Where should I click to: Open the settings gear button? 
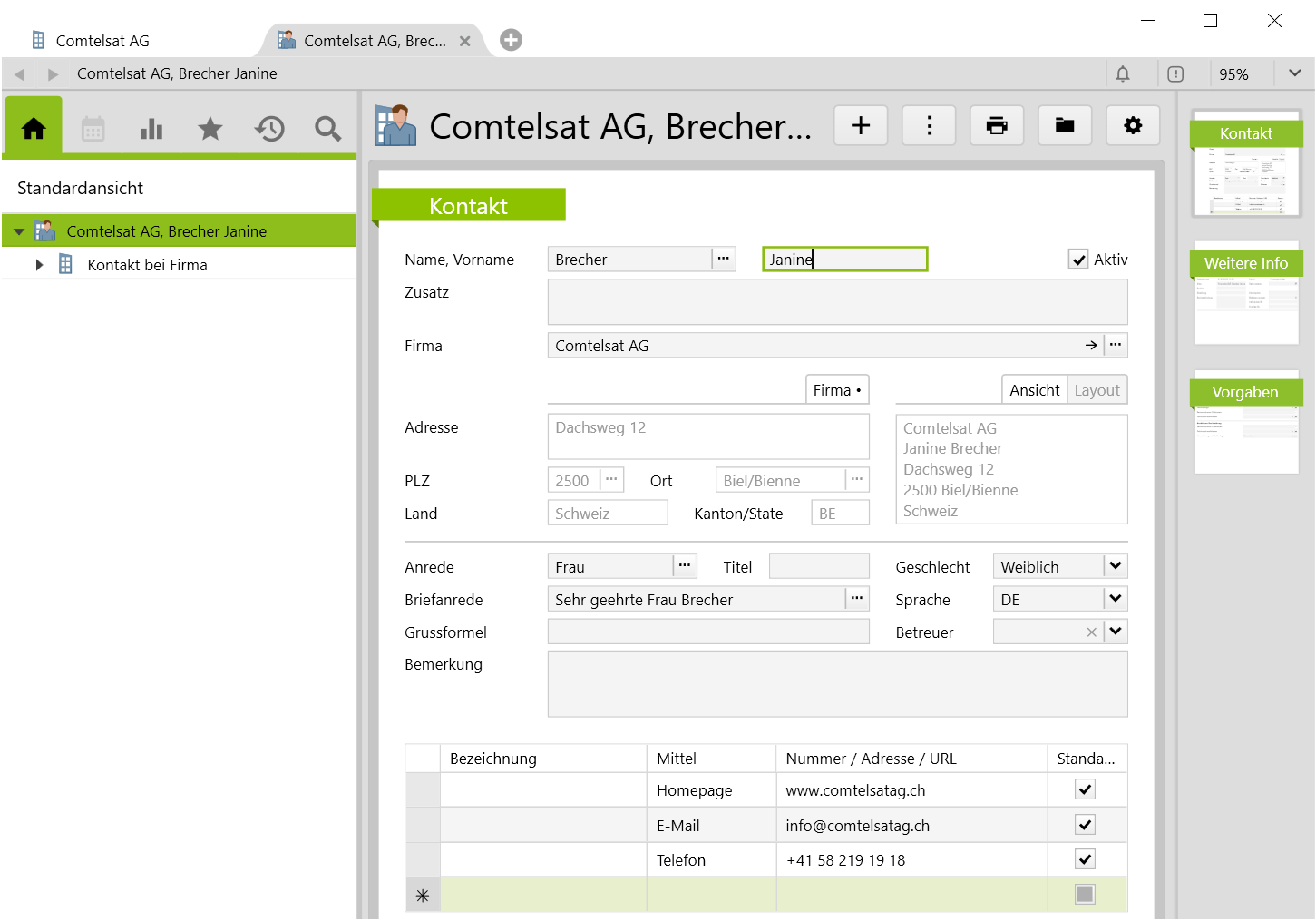pos(1133,125)
